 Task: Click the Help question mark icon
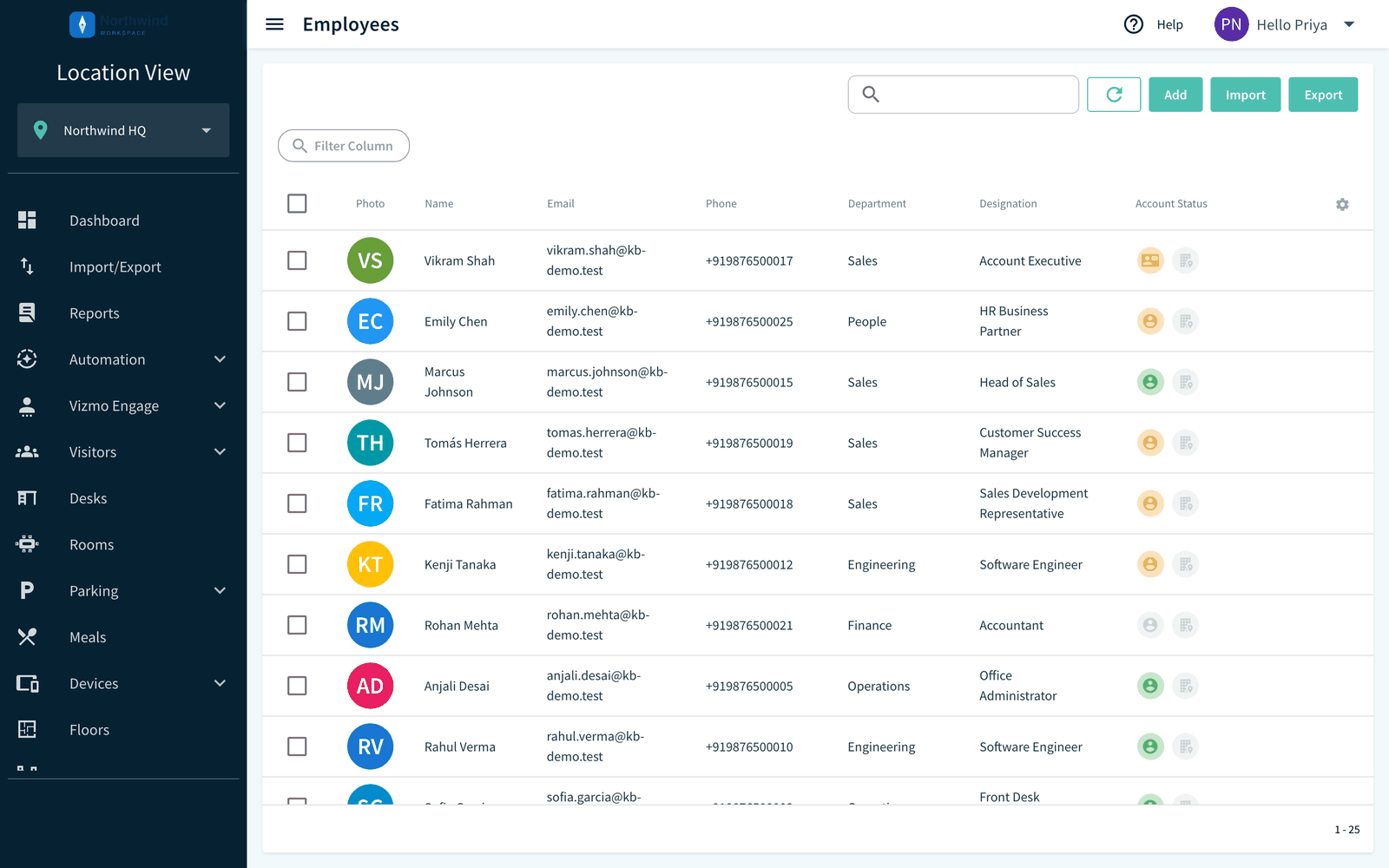1134,24
